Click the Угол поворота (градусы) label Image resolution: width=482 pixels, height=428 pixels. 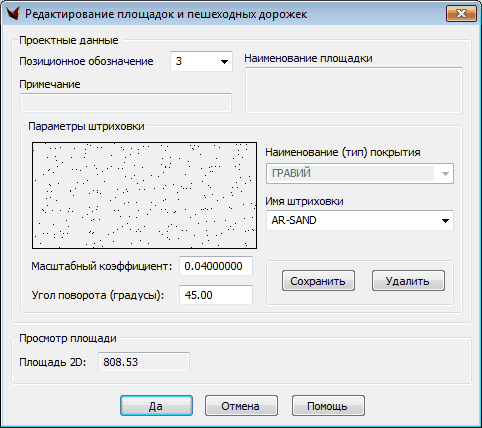(x=98, y=295)
